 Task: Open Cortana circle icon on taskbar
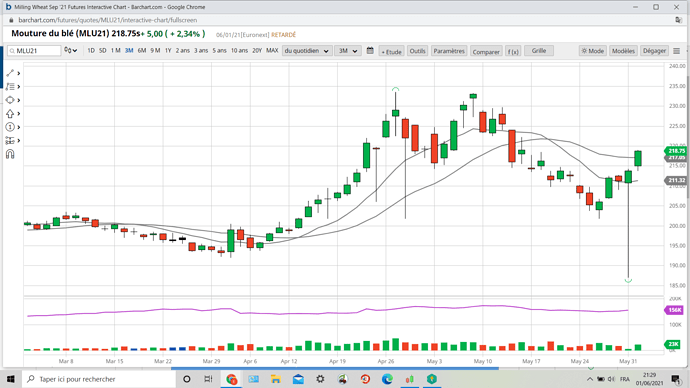coord(187,379)
